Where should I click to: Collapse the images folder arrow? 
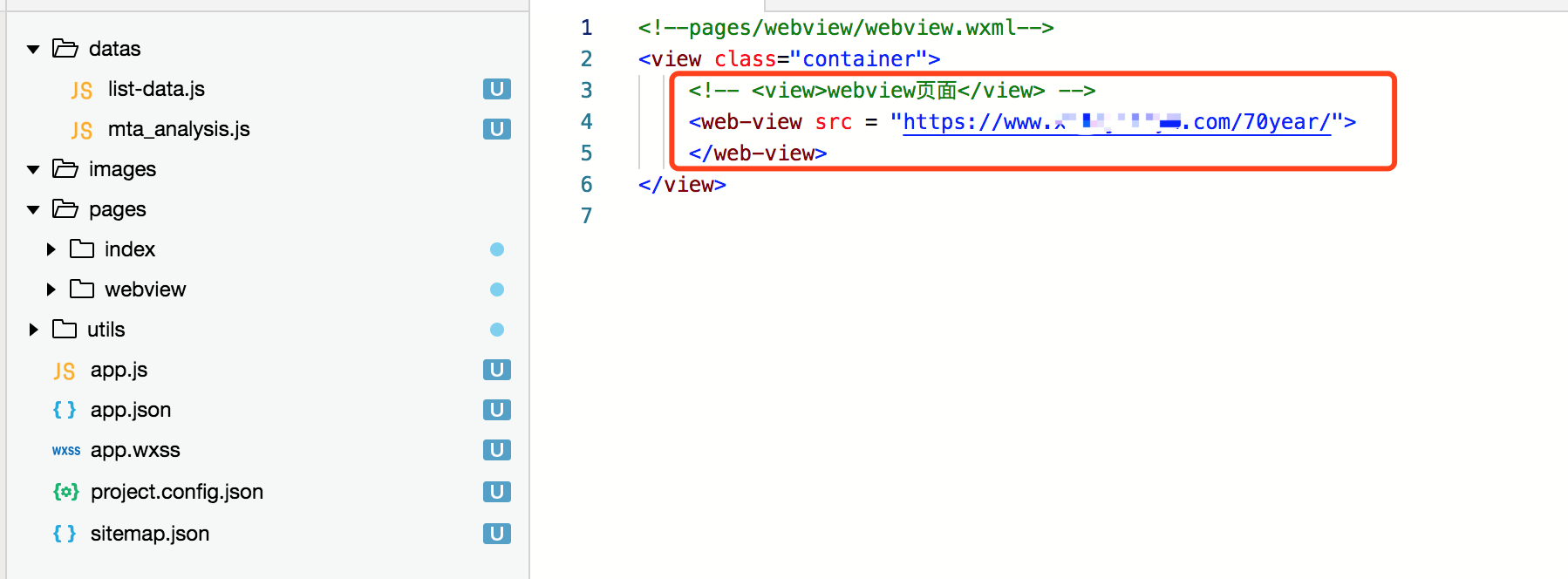pyautogui.click(x=33, y=170)
